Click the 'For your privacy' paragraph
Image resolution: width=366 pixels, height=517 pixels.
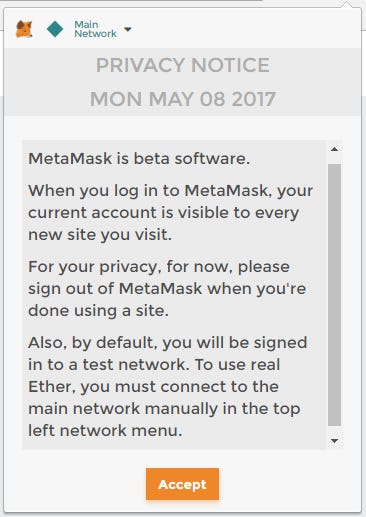167,289
